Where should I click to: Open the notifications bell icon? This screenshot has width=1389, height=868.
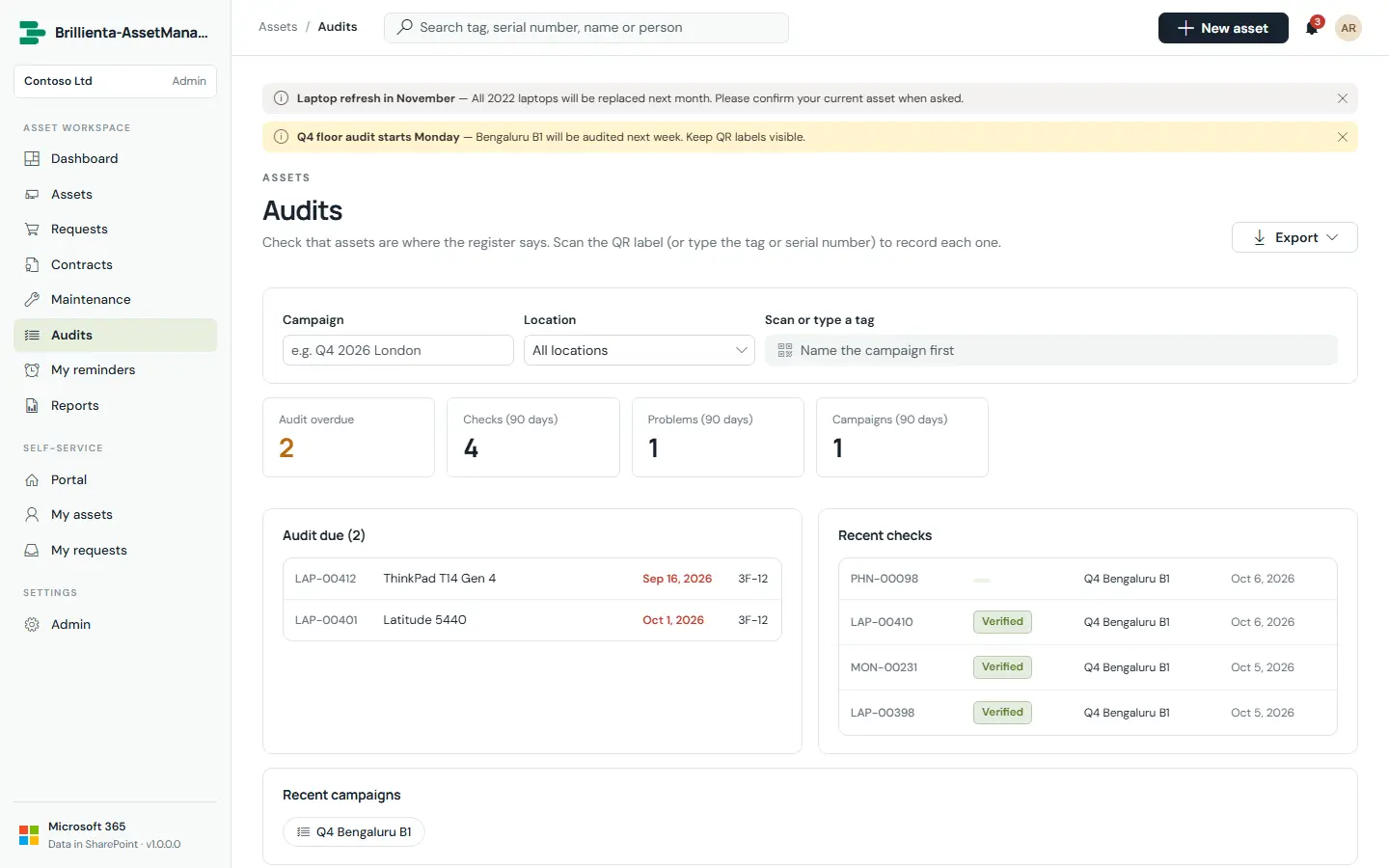(x=1311, y=28)
